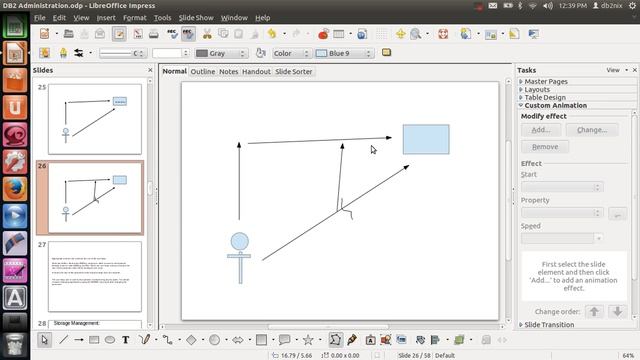
Task: Click the Arrange objects icon
Action: [459, 340]
